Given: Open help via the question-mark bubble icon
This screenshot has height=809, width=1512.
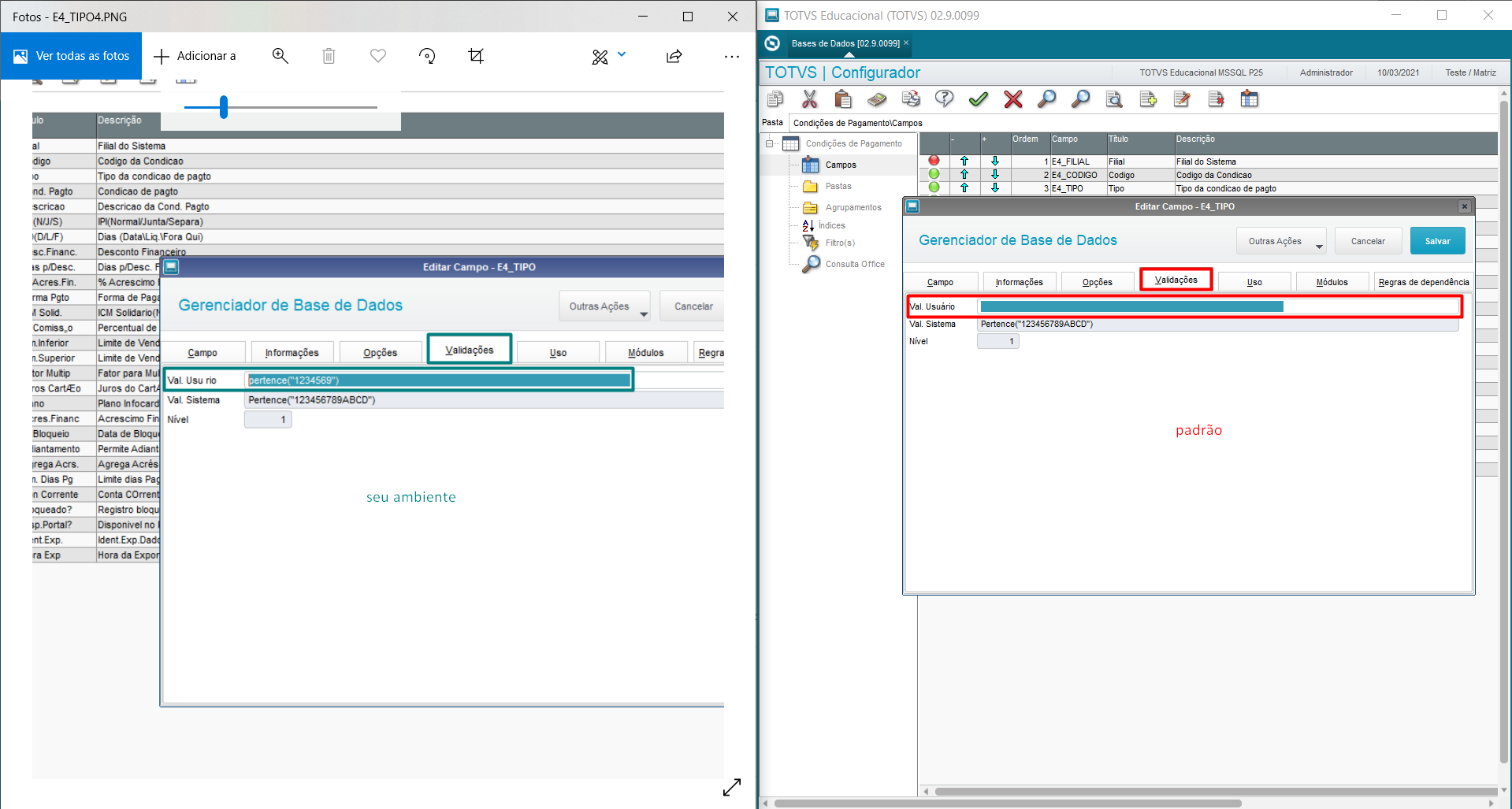Looking at the screenshot, I should coord(944,98).
